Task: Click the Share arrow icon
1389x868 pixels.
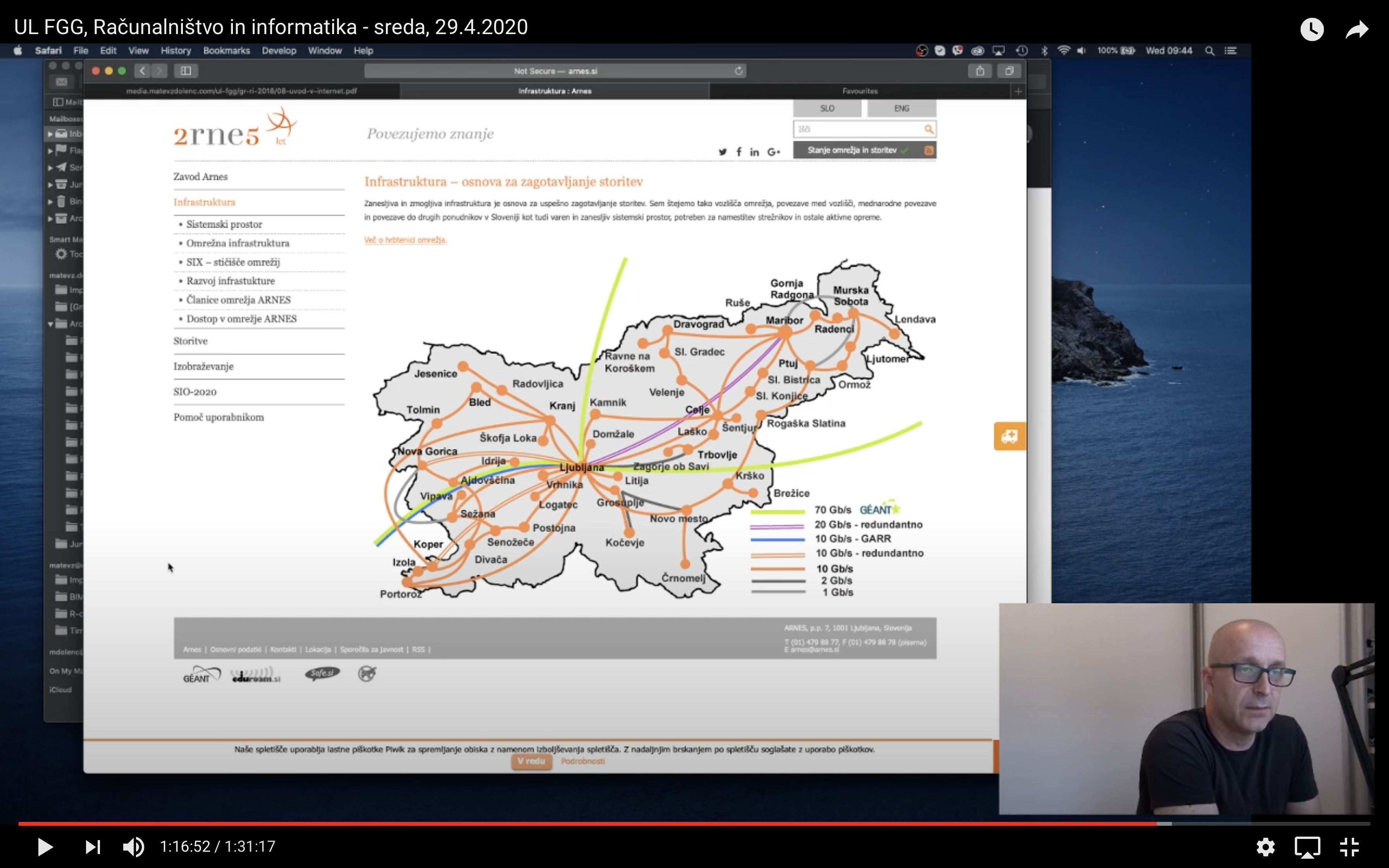Action: click(1357, 29)
